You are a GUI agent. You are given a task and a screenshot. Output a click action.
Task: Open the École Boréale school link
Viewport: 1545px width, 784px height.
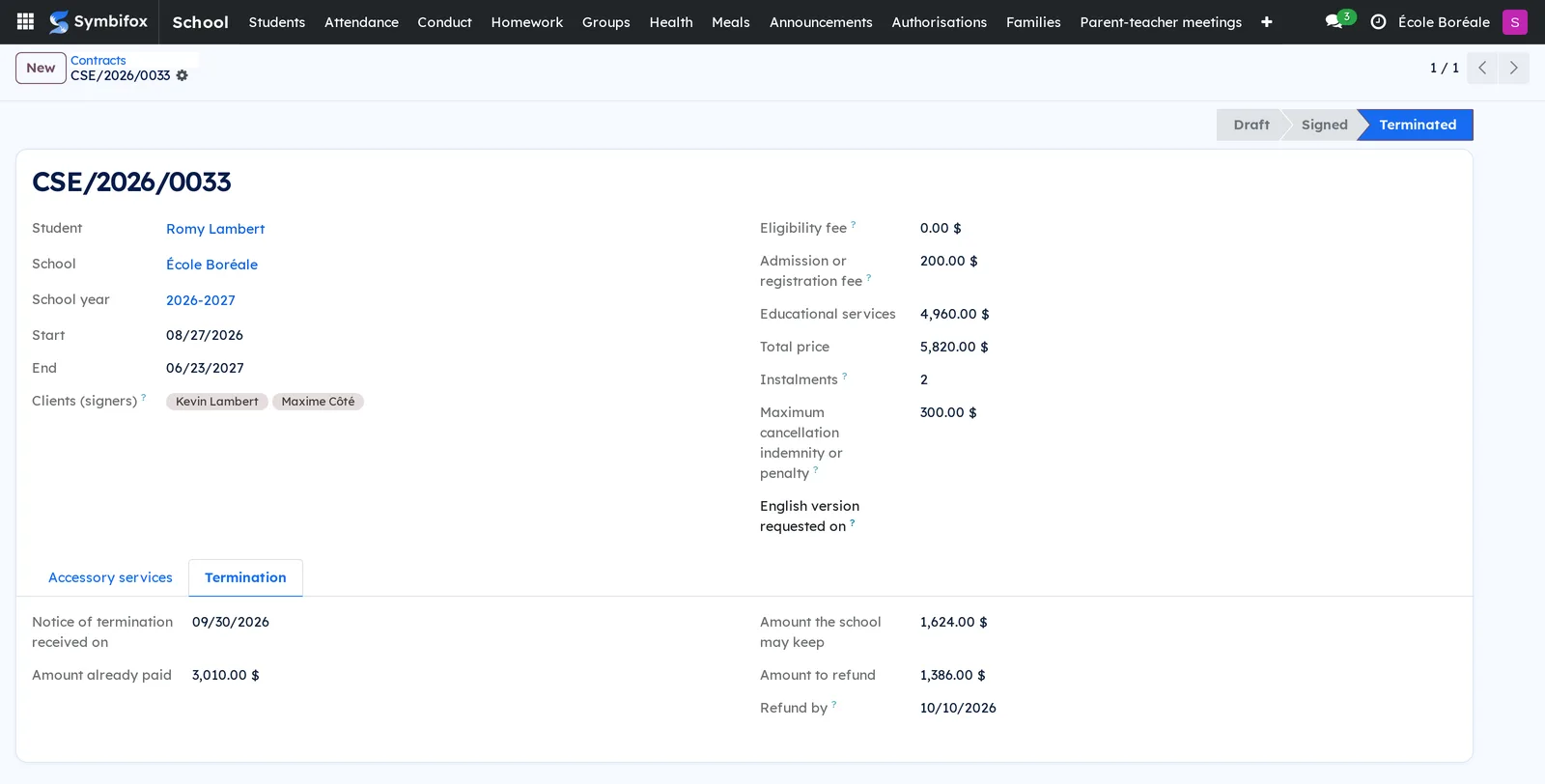(x=211, y=265)
